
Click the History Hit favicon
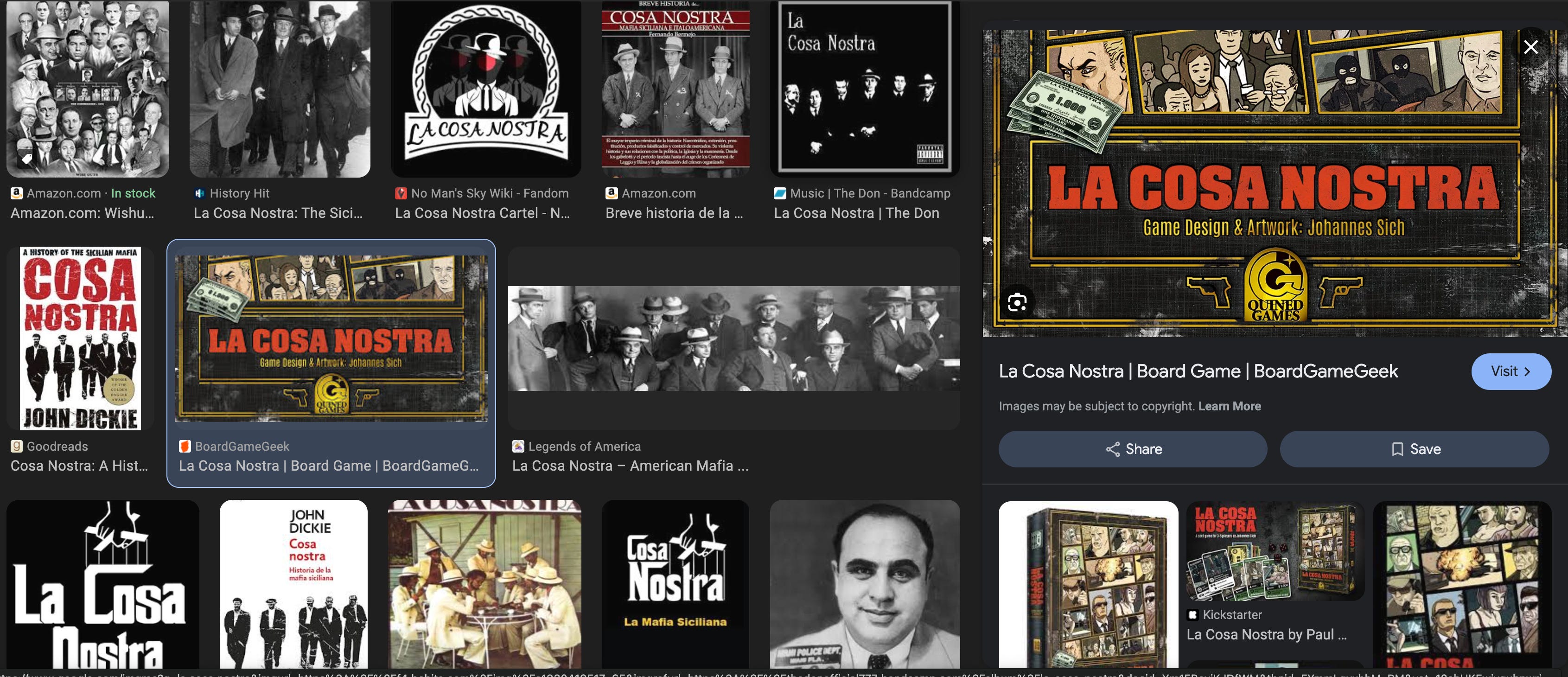click(199, 193)
